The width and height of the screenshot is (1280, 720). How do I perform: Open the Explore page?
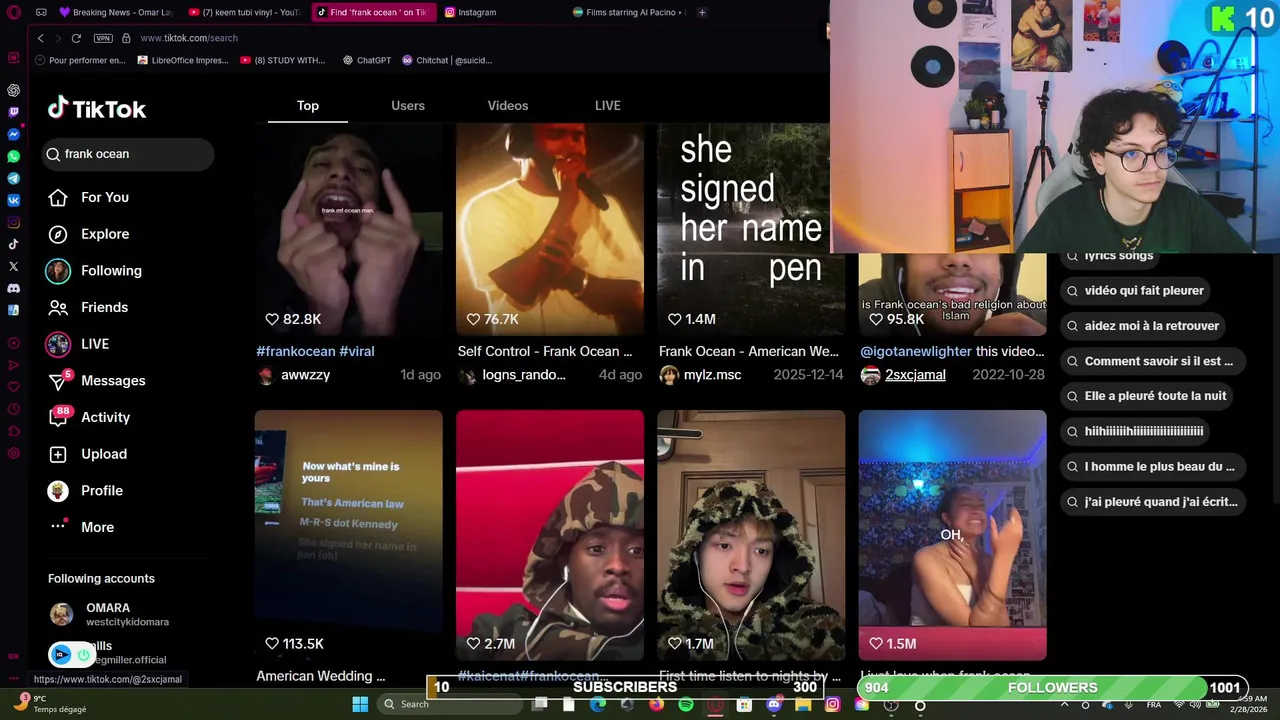(90, 234)
